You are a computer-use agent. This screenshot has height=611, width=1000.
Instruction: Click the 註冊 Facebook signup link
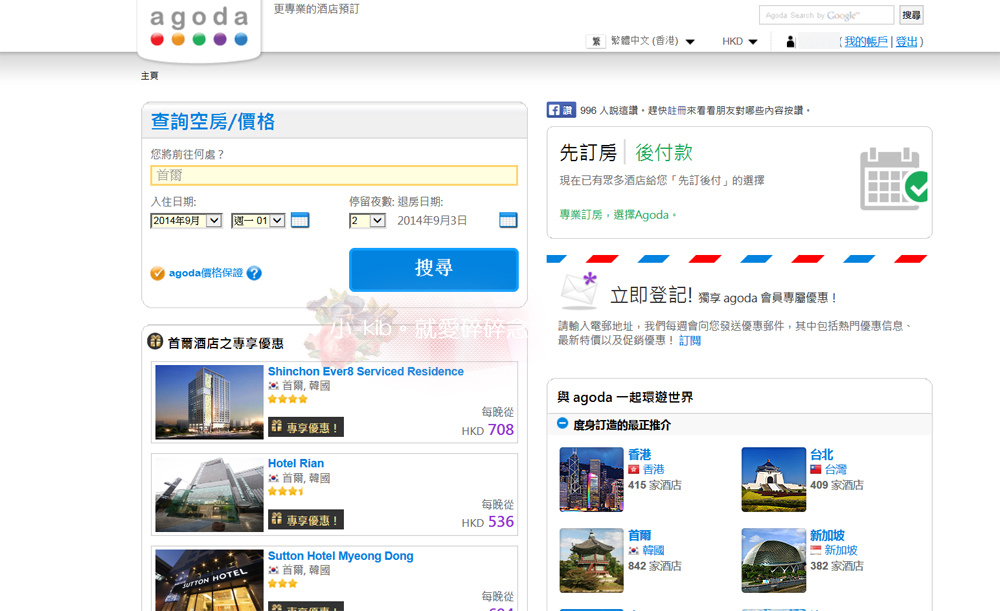pyautogui.click(x=677, y=110)
